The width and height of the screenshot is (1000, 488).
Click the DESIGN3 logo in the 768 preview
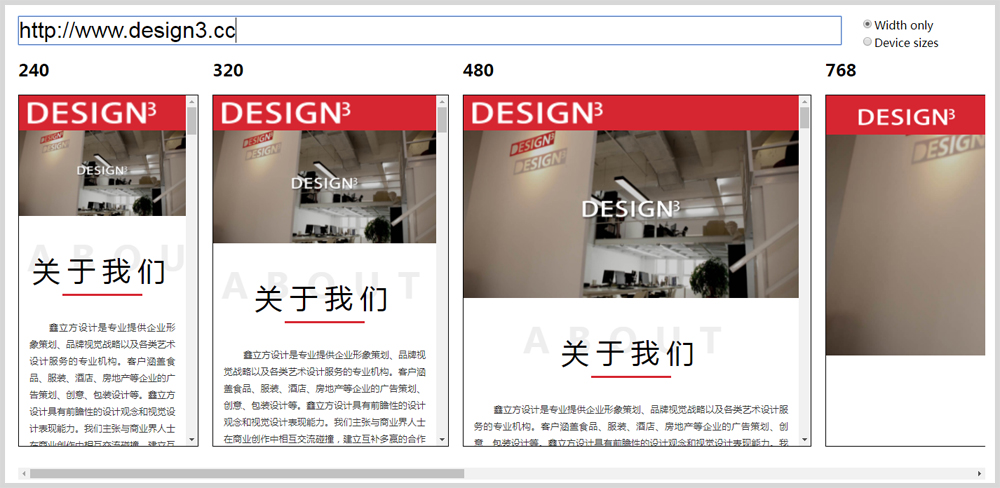(x=906, y=117)
